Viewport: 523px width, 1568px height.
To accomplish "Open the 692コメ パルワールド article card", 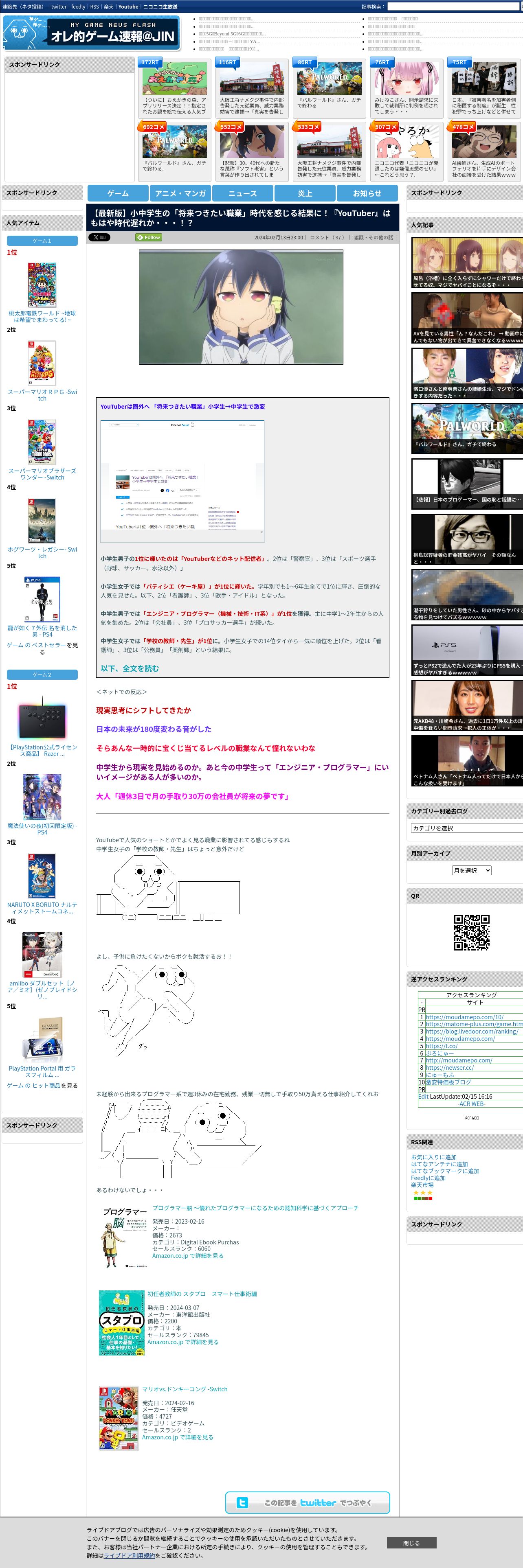I will click(x=174, y=151).
